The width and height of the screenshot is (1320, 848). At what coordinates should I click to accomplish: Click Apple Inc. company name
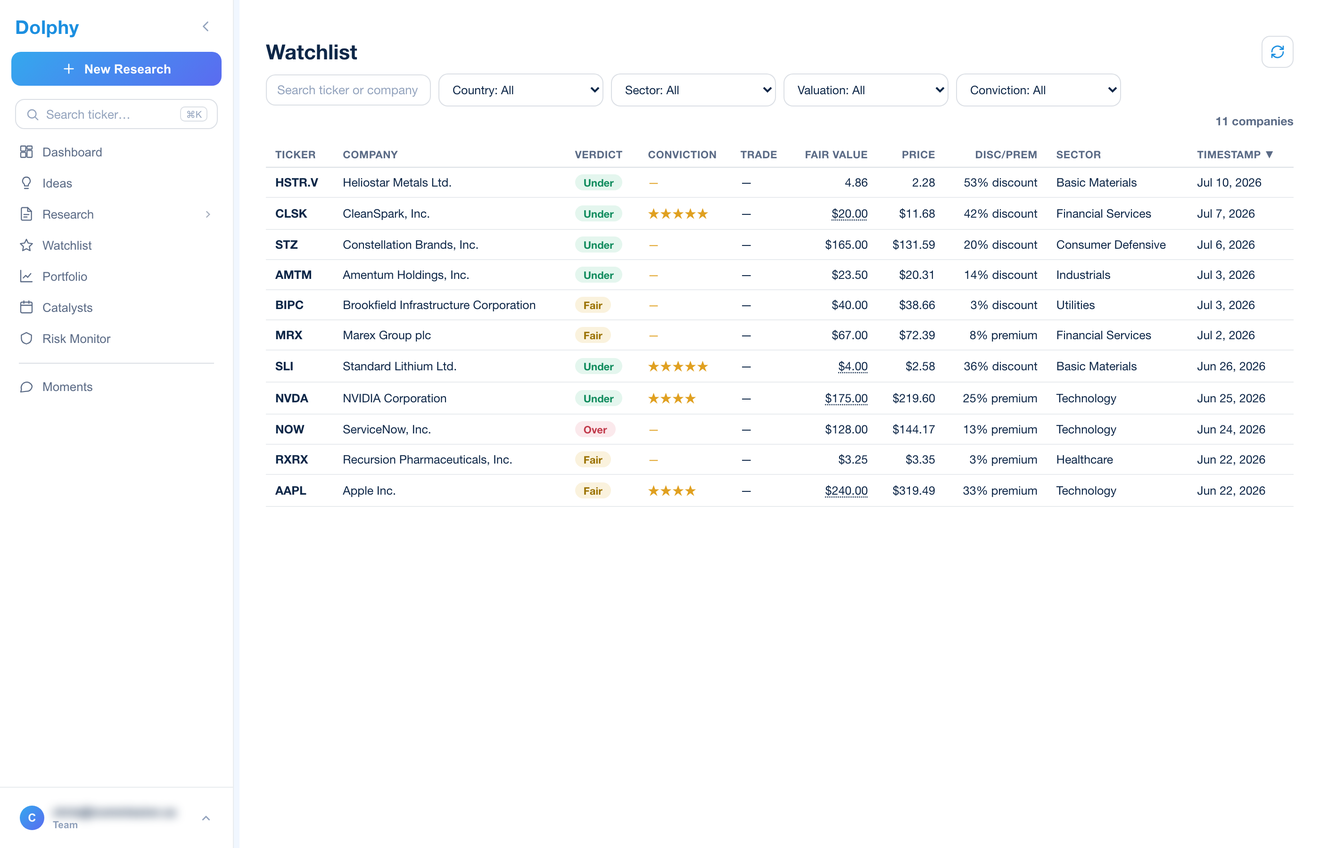tap(369, 491)
